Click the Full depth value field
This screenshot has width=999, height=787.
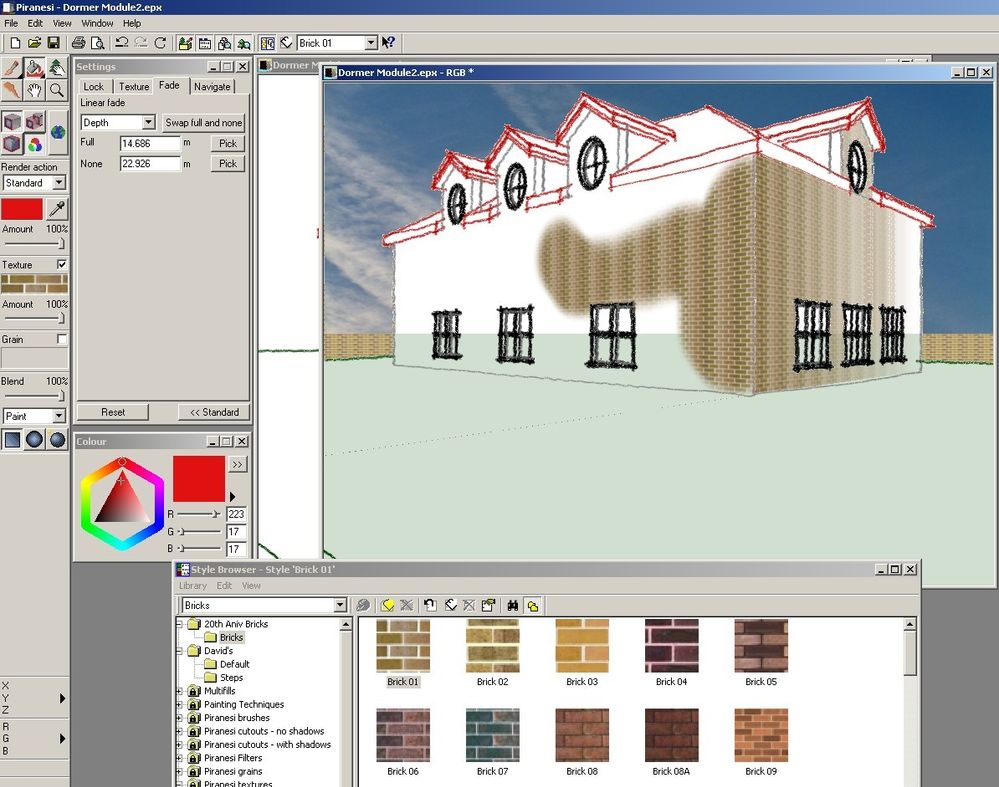pyautogui.click(x=150, y=143)
